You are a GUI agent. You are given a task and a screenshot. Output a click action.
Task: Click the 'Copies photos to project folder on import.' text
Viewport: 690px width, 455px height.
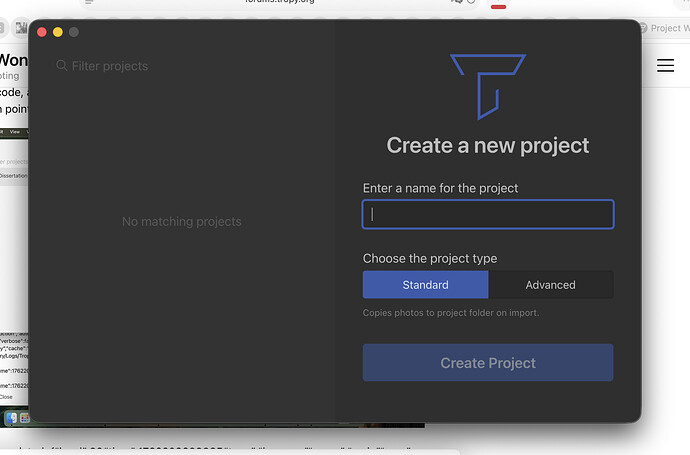(x=451, y=313)
